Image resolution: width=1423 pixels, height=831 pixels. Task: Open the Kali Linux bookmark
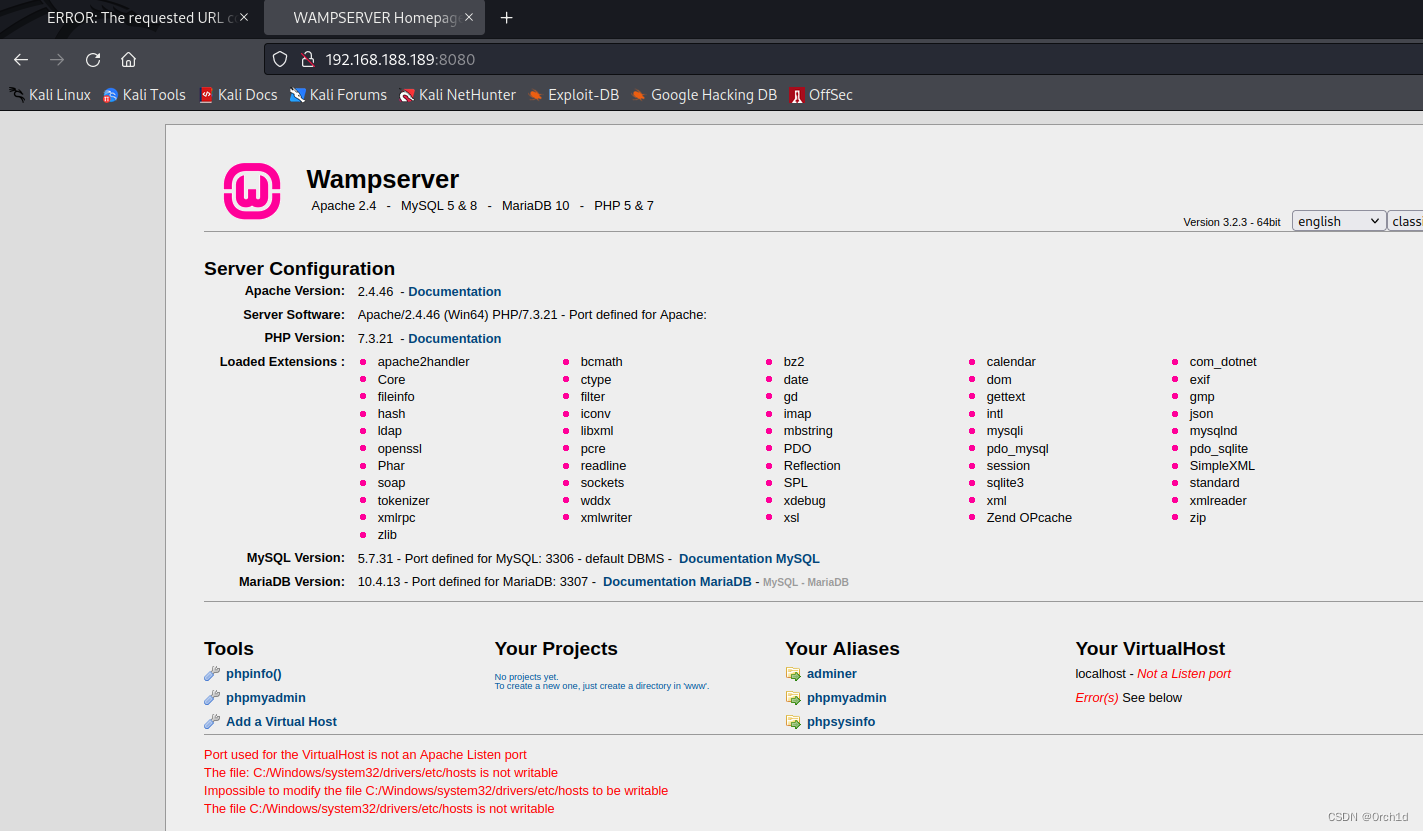(x=50, y=95)
